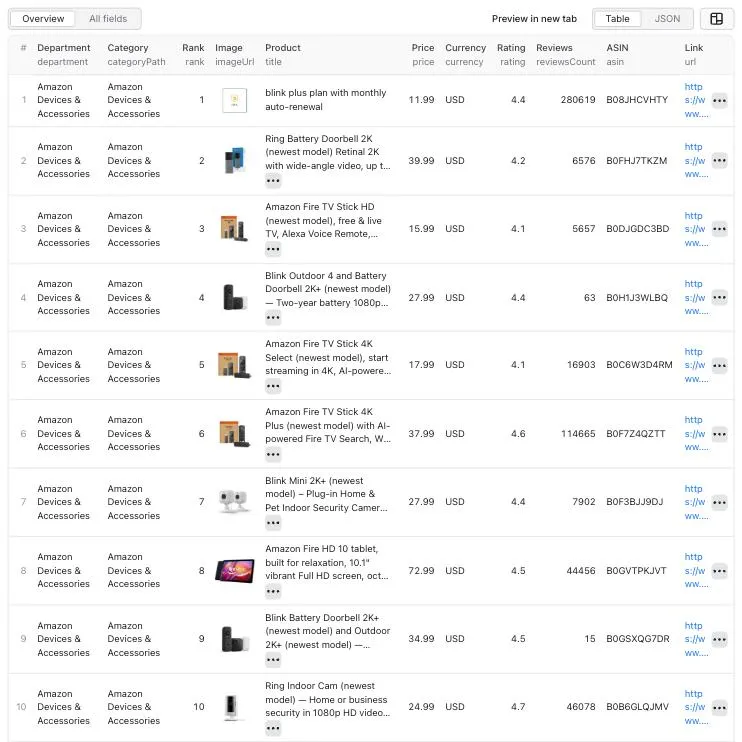
Task: Open row menu for ASIN B0DJGDC3BD
Action: pyautogui.click(x=719, y=229)
